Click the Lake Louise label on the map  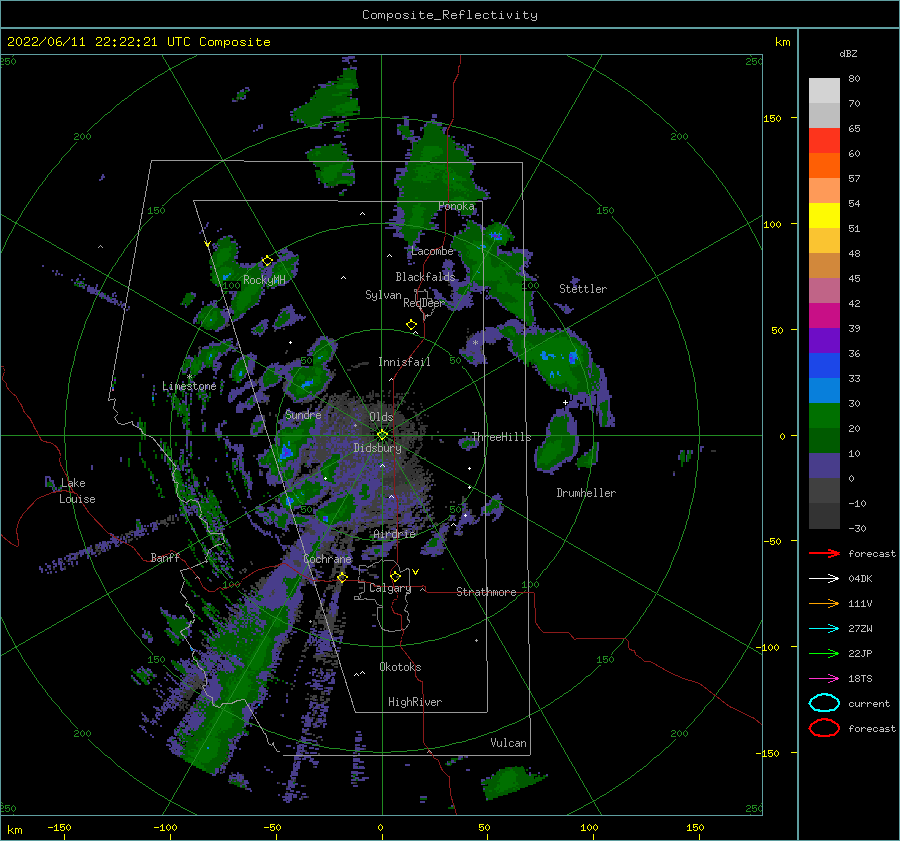point(75,491)
